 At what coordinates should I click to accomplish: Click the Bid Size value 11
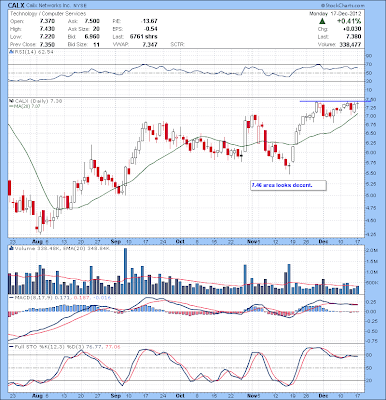point(97,44)
